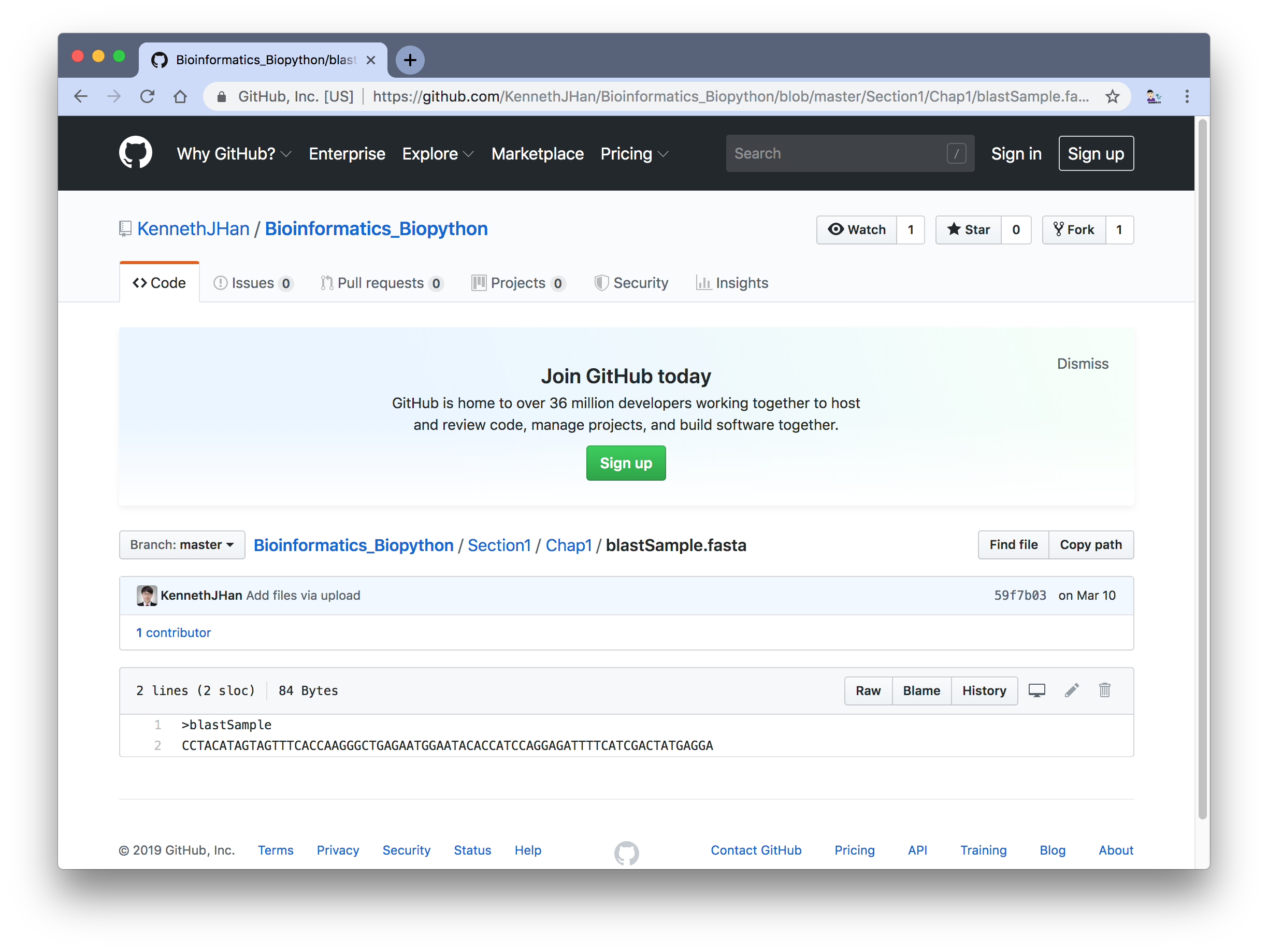
Task: Switch to the Pull requests tab
Action: tap(382, 283)
